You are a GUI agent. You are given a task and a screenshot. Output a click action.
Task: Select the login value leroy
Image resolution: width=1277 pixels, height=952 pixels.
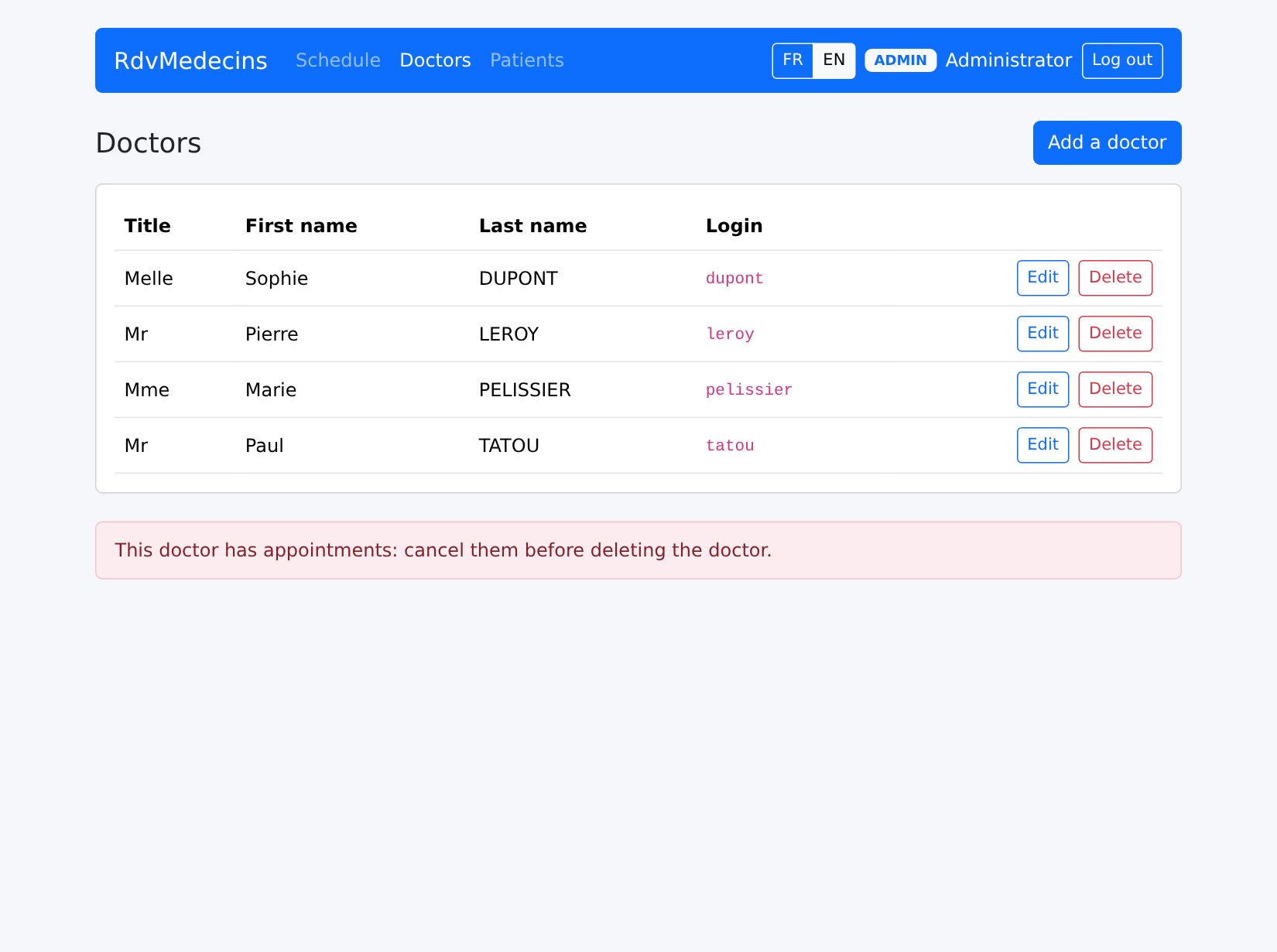(x=730, y=334)
